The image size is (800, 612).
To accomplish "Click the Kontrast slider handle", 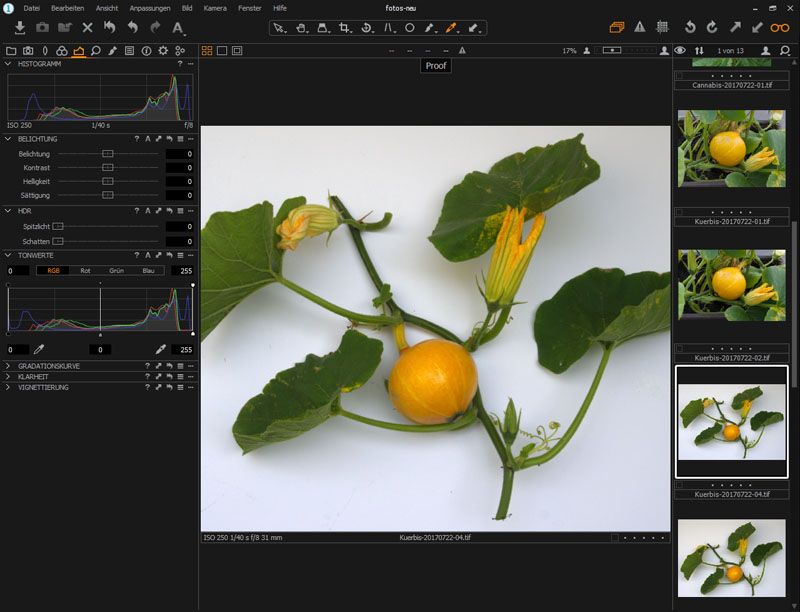I will pos(108,167).
